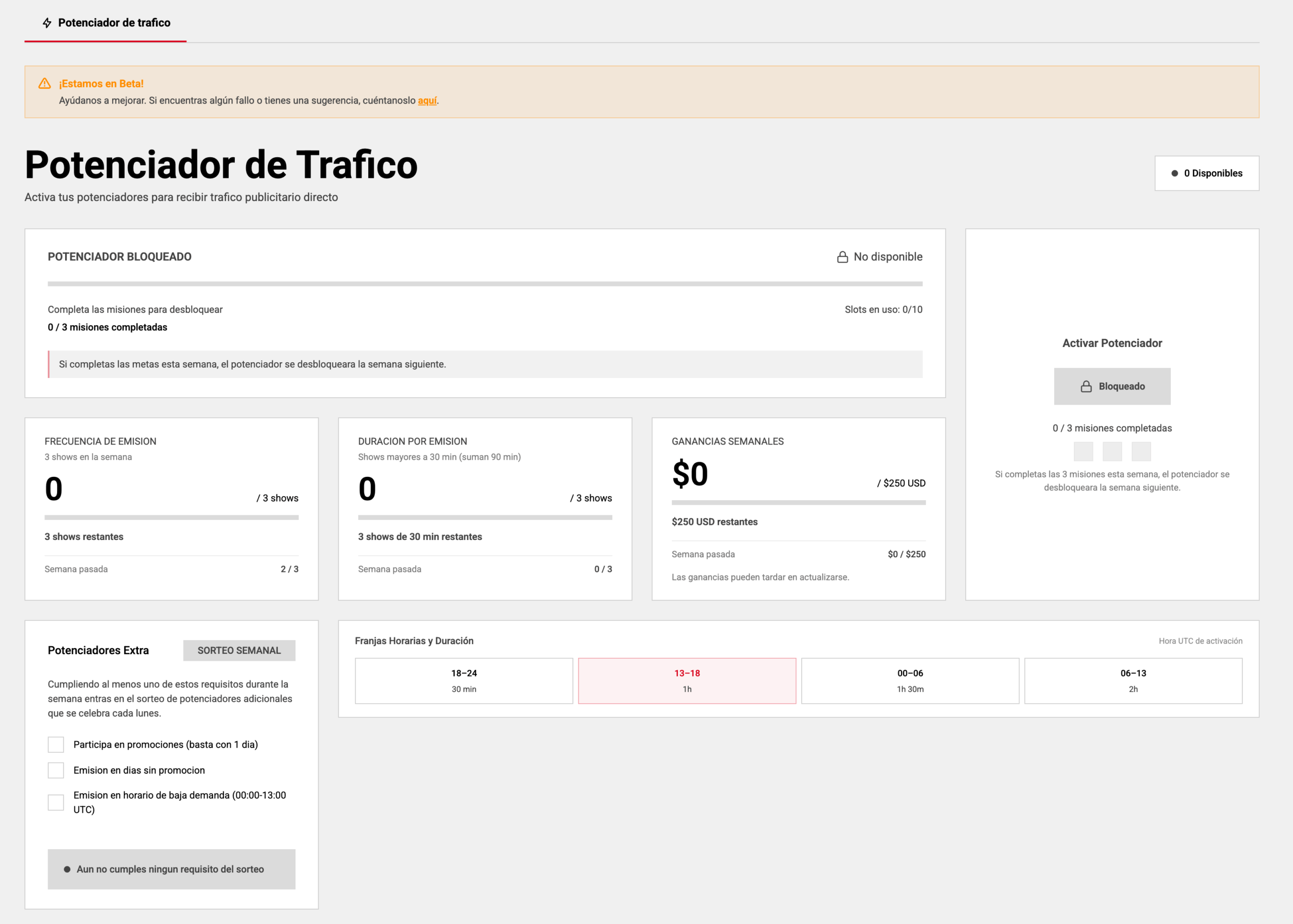Click '3 shows restantes' text
The width and height of the screenshot is (1293, 924).
[x=84, y=537]
